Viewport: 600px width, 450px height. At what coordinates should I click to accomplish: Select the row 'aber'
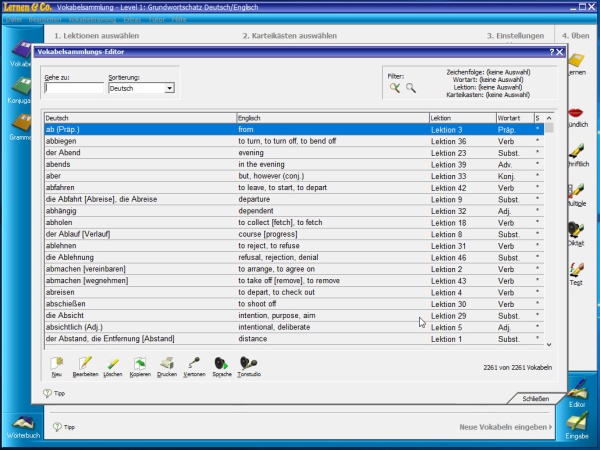coord(294,176)
